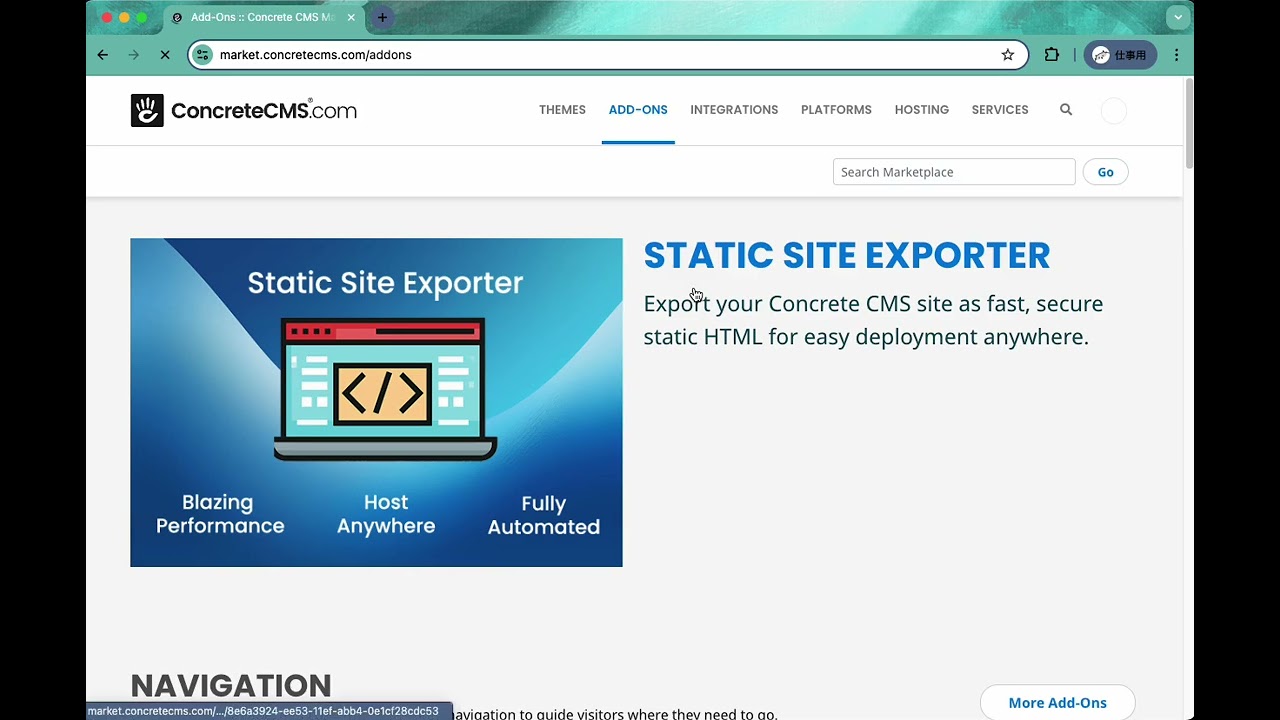This screenshot has height=720, width=1280.
Task: Click the Navigation section heading
Action: coord(231,685)
